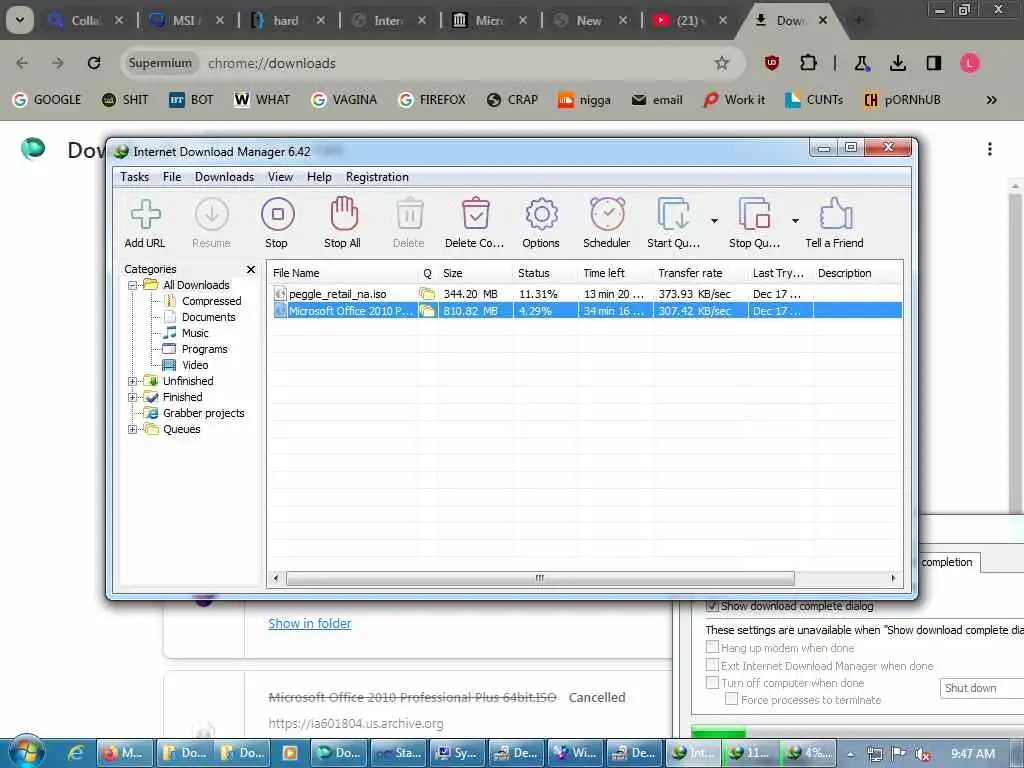Open the Shut down combo box
The width and height of the screenshot is (1024, 768).
982,688
